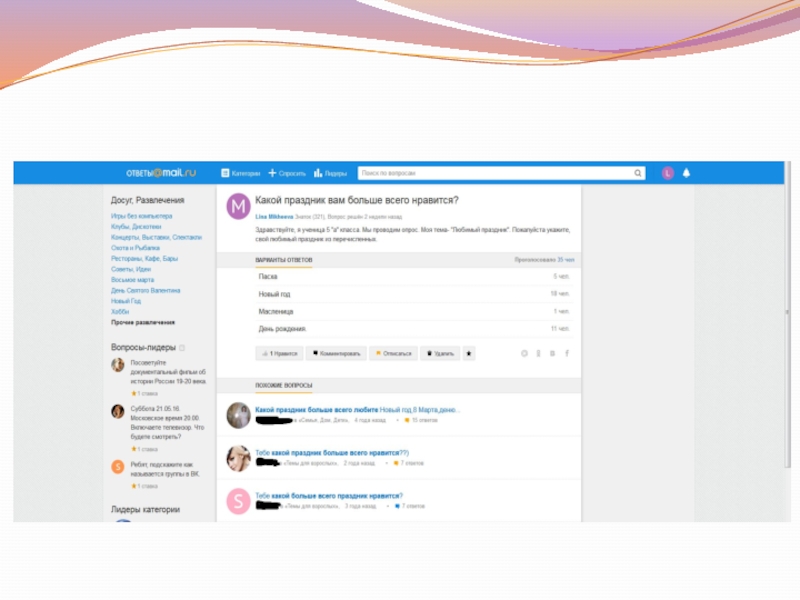The height and width of the screenshot is (600, 800).
Task: Open question Тебе какой больше всего праздник нравится
Action: (329, 495)
